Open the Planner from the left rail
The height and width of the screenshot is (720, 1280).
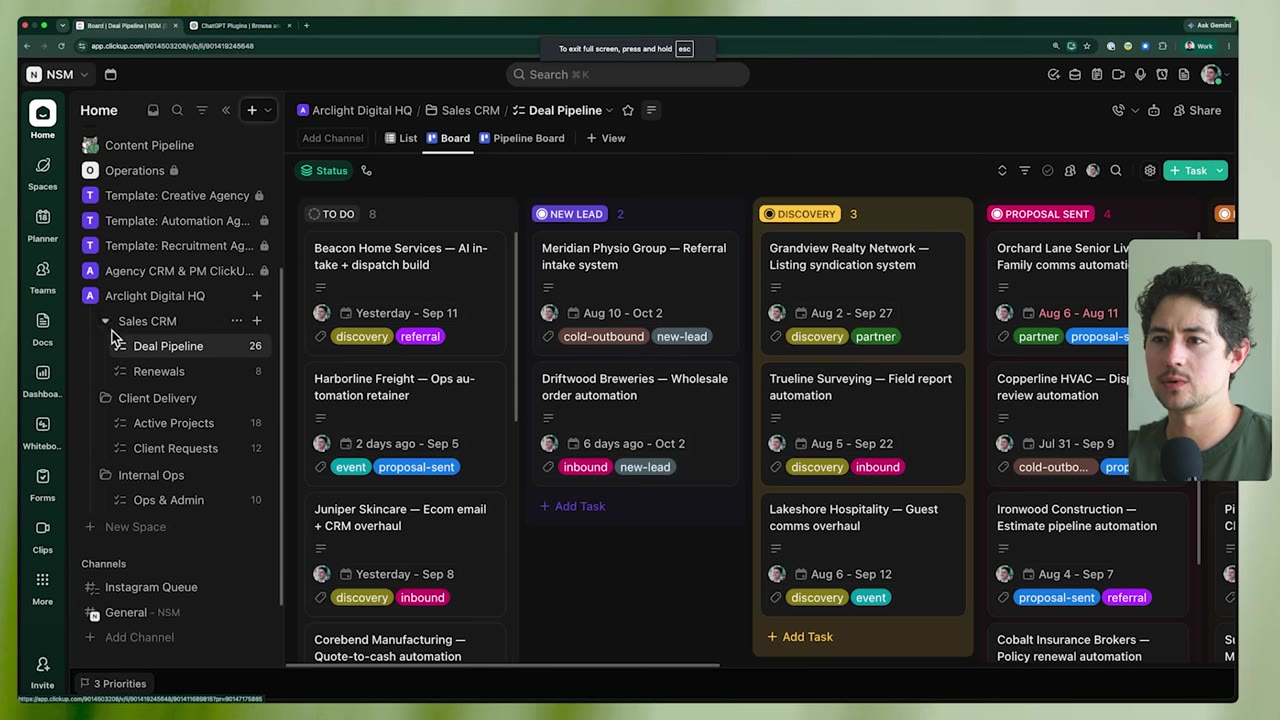[x=42, y=224]
